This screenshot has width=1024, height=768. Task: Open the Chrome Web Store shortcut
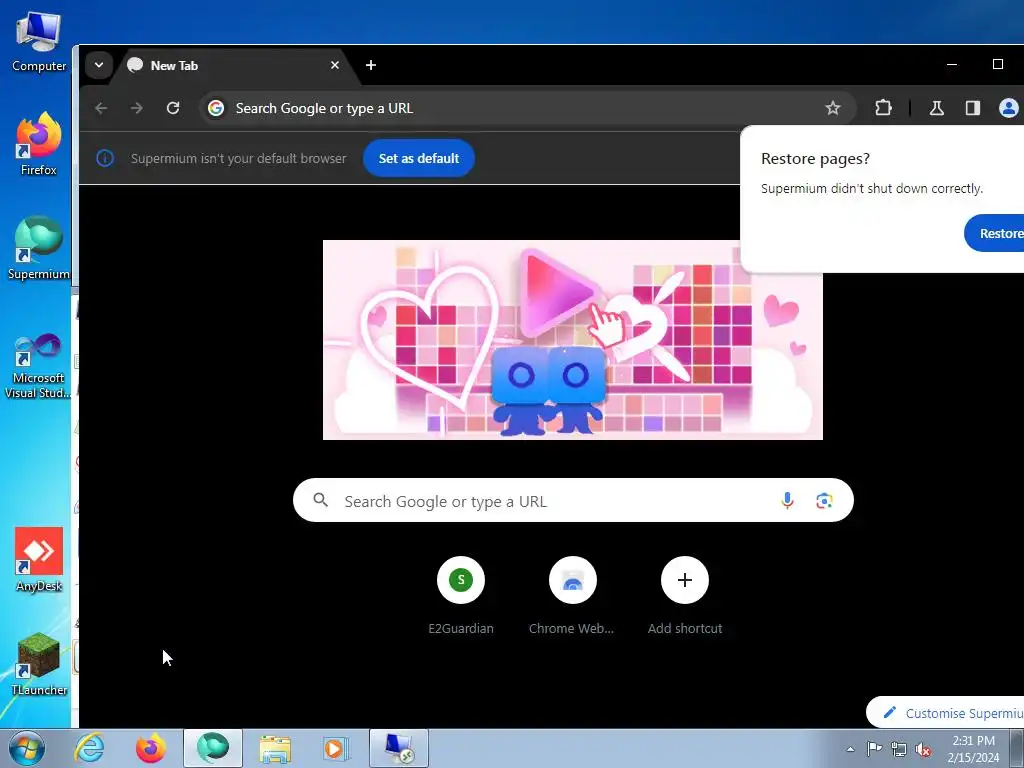coord(572,595)
